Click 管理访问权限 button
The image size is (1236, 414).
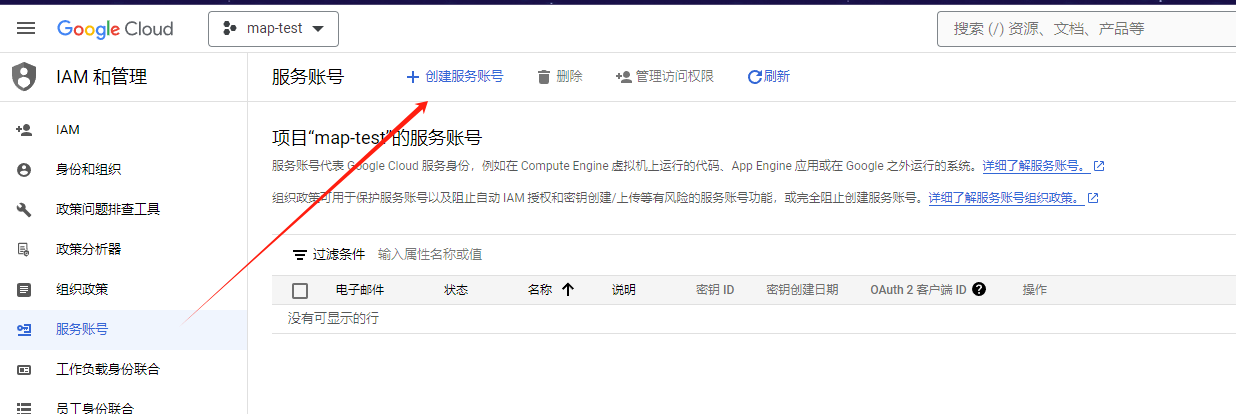click(665, 77)
